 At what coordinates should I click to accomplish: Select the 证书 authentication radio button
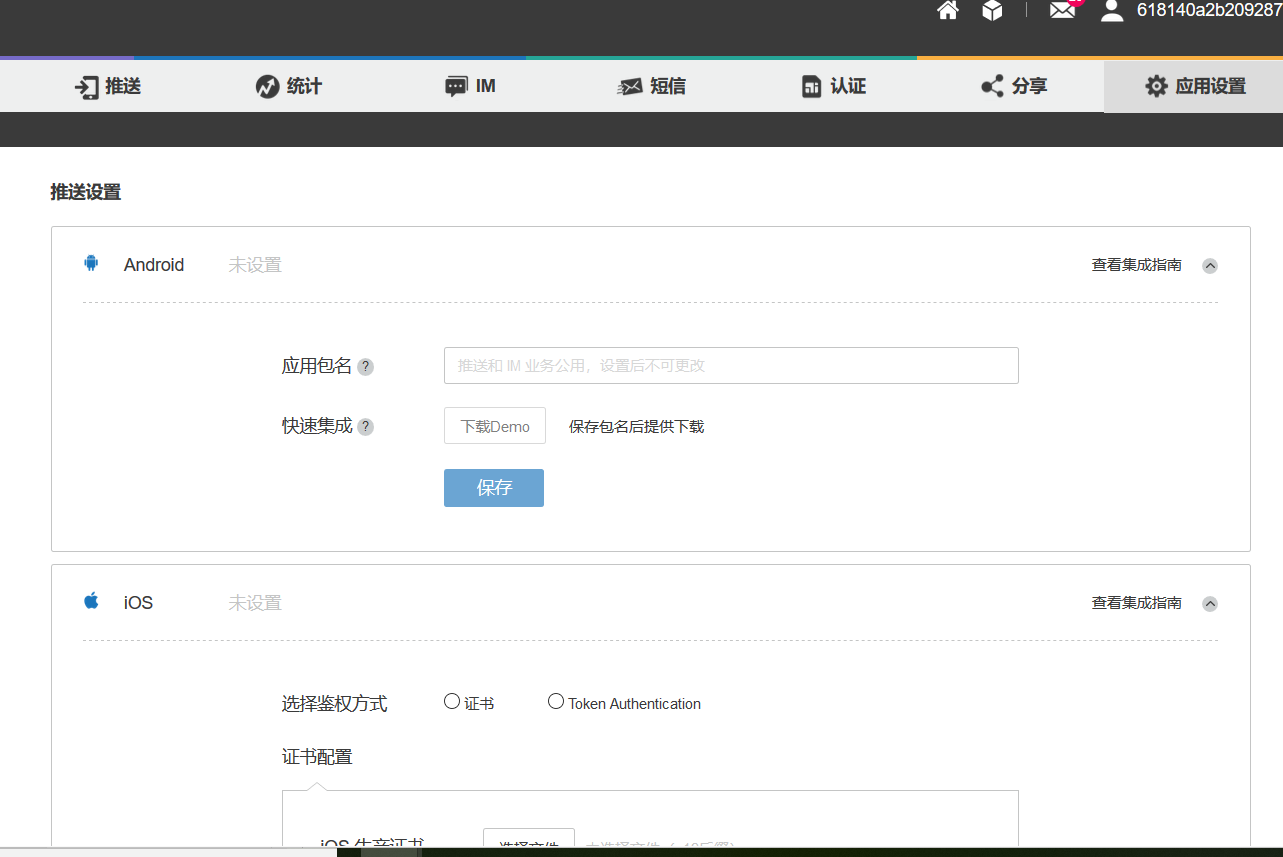point(452,701)
